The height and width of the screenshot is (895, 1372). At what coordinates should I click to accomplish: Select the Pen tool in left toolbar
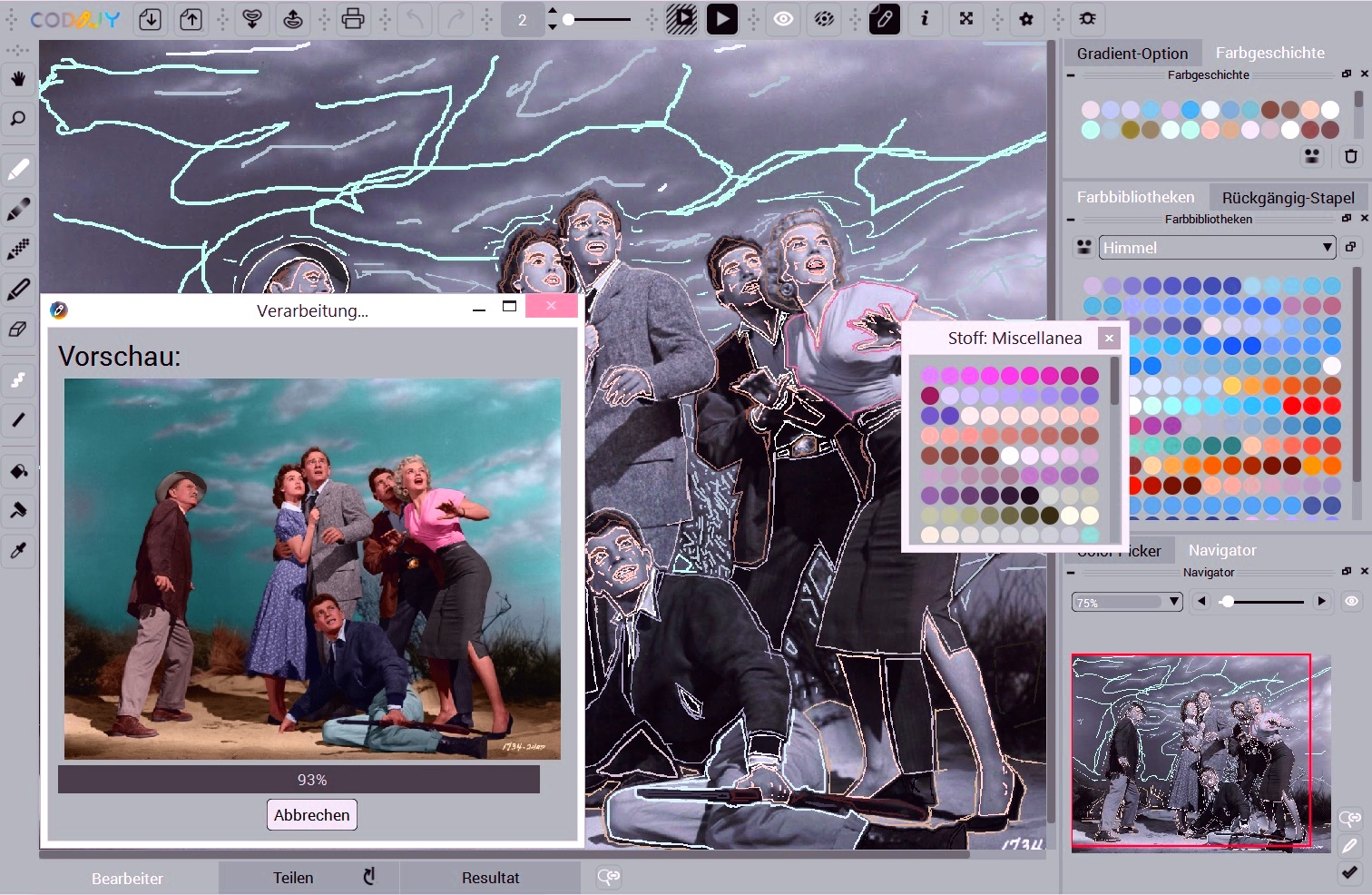[18, 170]
